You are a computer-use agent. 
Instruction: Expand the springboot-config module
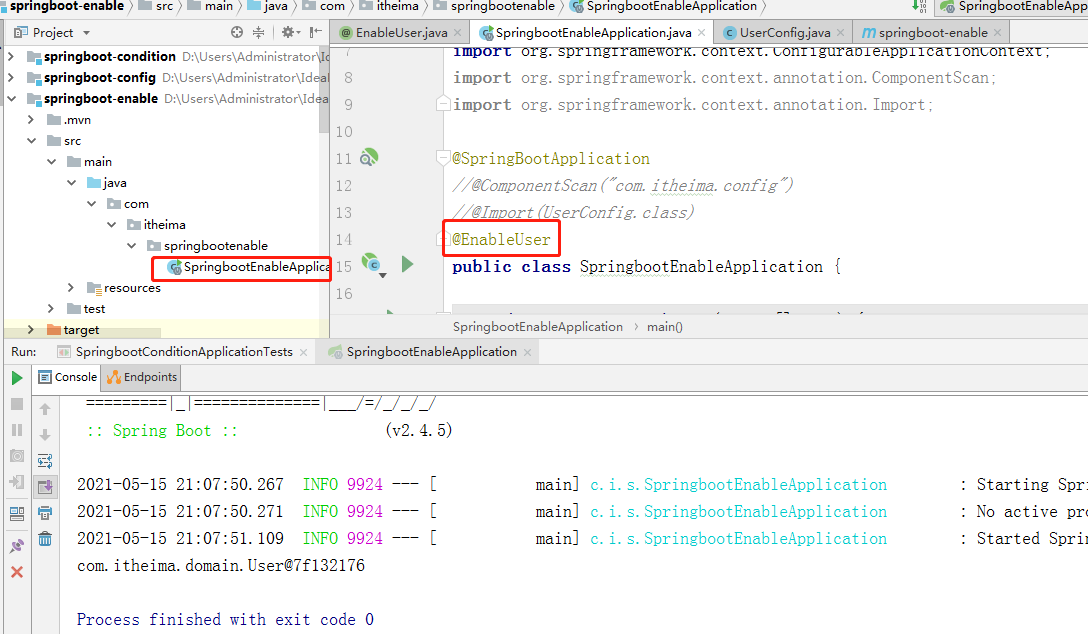point(11,78)
